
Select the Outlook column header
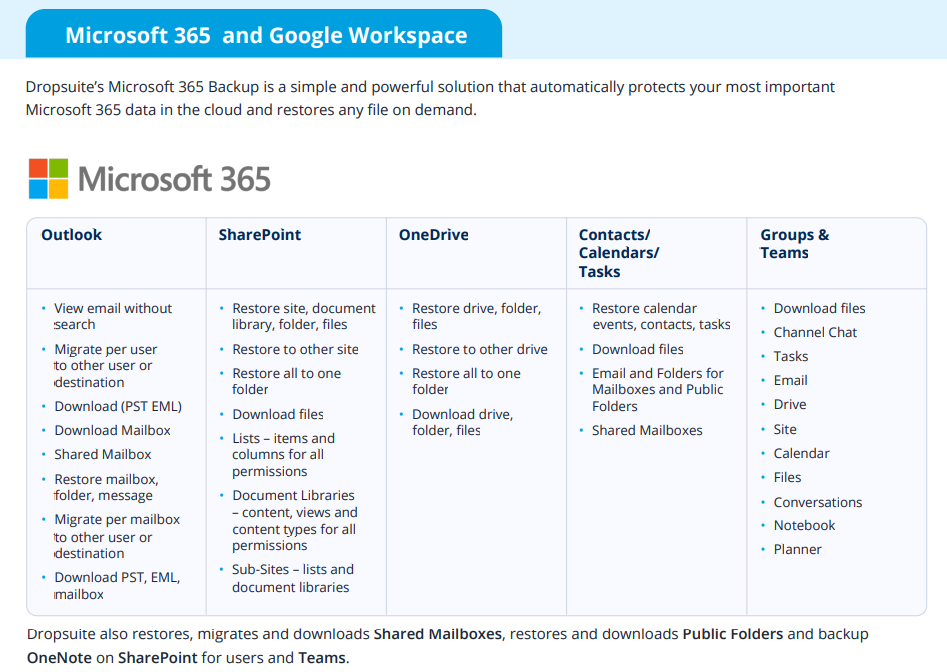pyautogui.click(x=71, y=235)
